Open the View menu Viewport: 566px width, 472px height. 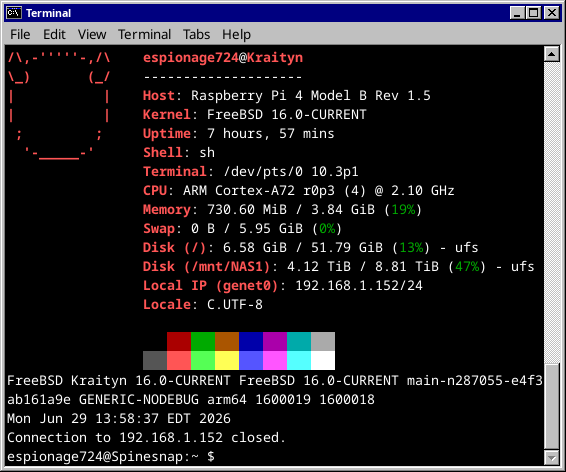pyautogui.click(x=92, y=35)
